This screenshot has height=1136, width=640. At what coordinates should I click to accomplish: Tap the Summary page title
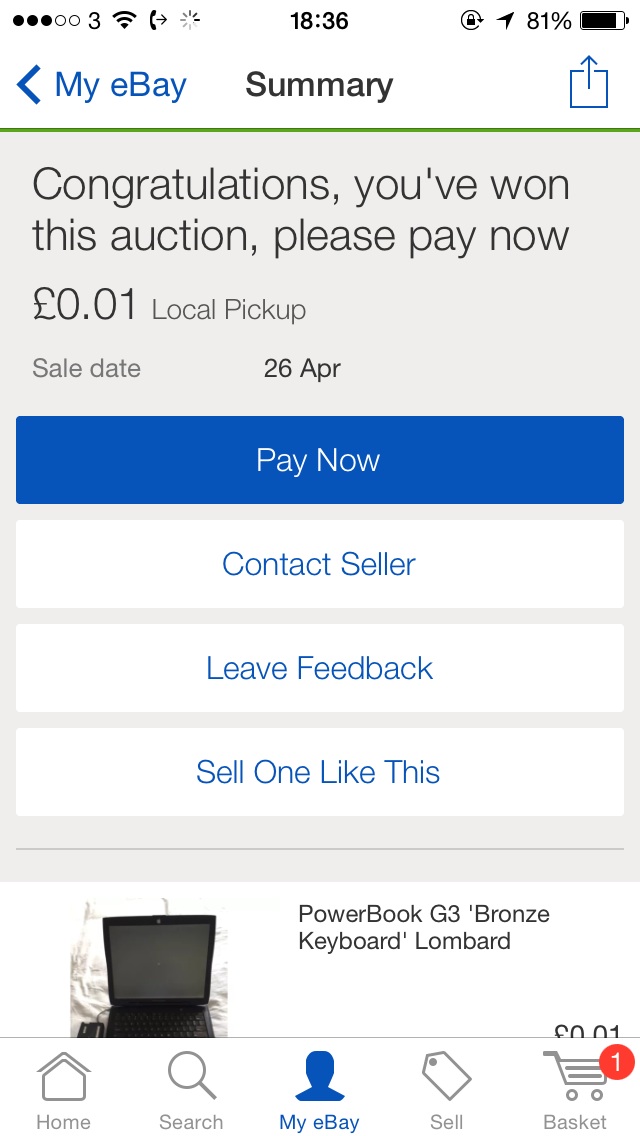[x=319, y=85]
